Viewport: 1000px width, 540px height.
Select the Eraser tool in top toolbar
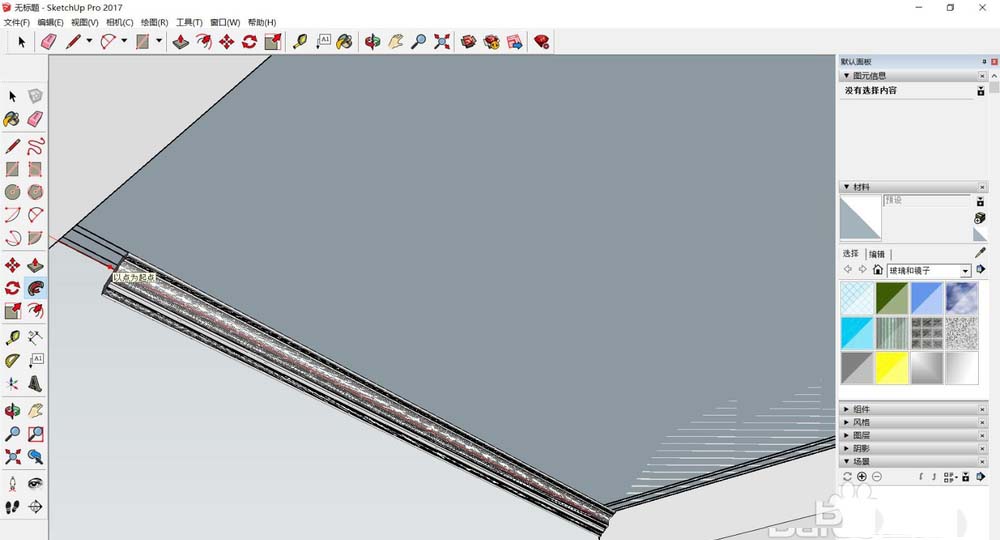tap(49, 42)
